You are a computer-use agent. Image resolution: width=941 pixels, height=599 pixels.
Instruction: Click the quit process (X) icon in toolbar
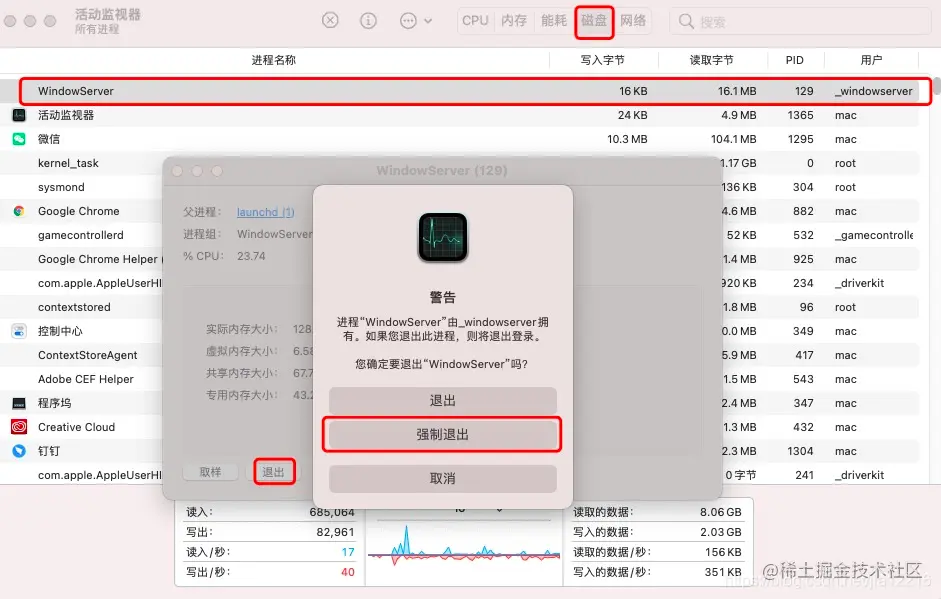[x=332, y=20]
